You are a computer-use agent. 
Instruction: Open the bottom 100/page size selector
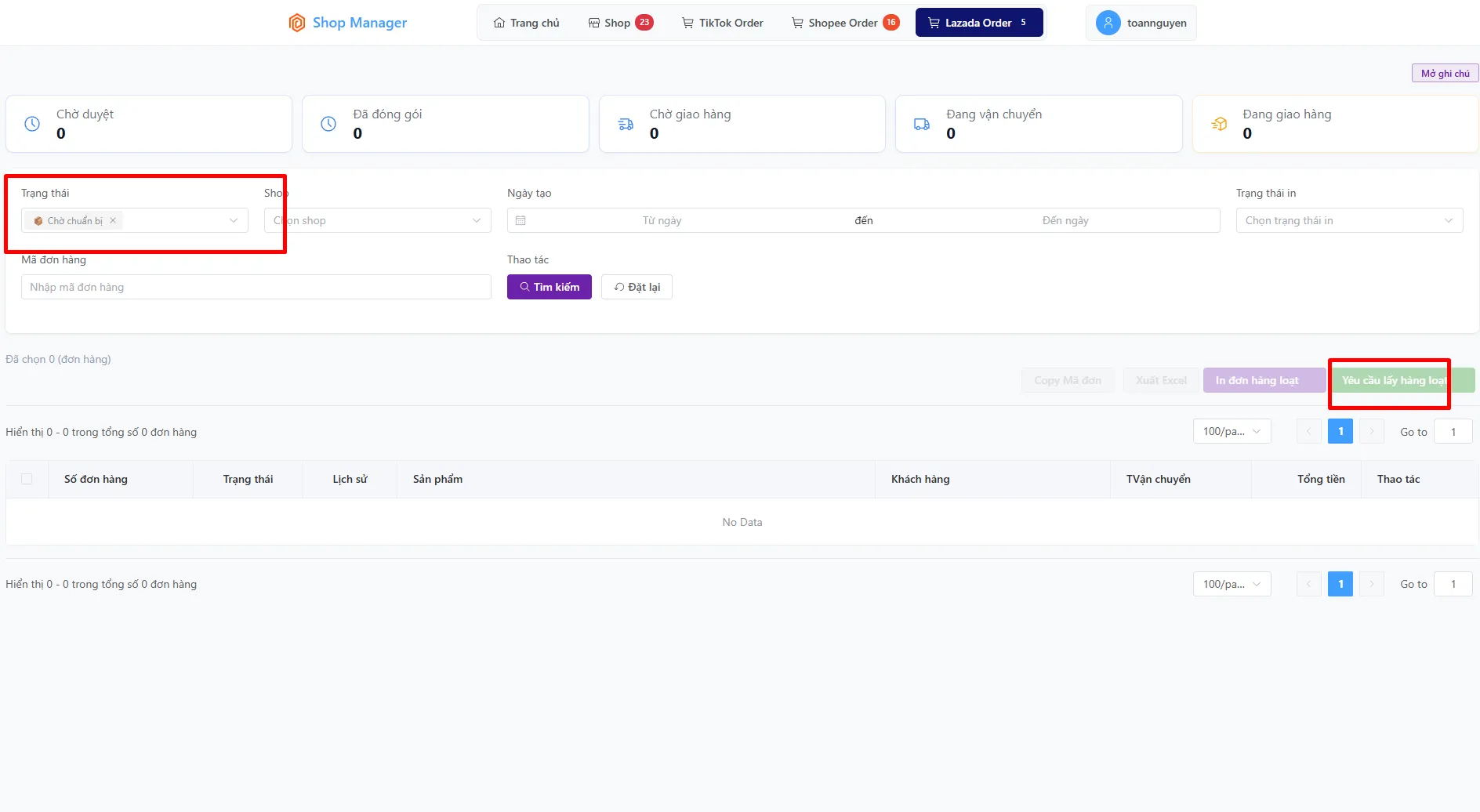(1232, 584)
